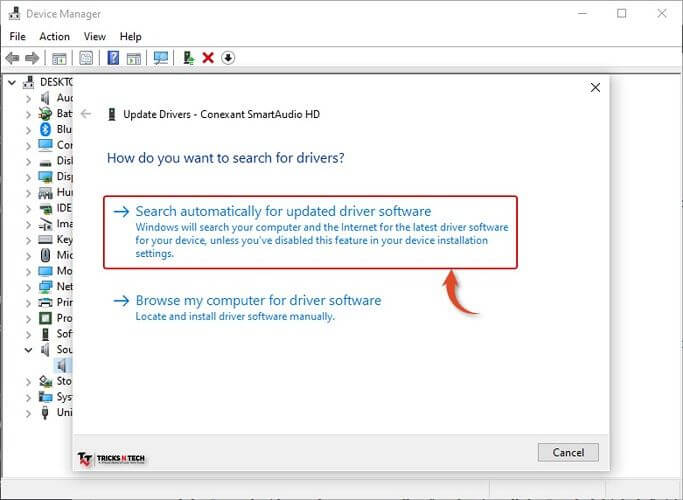Expand the Audio inputs category
Image resolution: width=683 pixels, height=500 pixels.
[28, 98]
